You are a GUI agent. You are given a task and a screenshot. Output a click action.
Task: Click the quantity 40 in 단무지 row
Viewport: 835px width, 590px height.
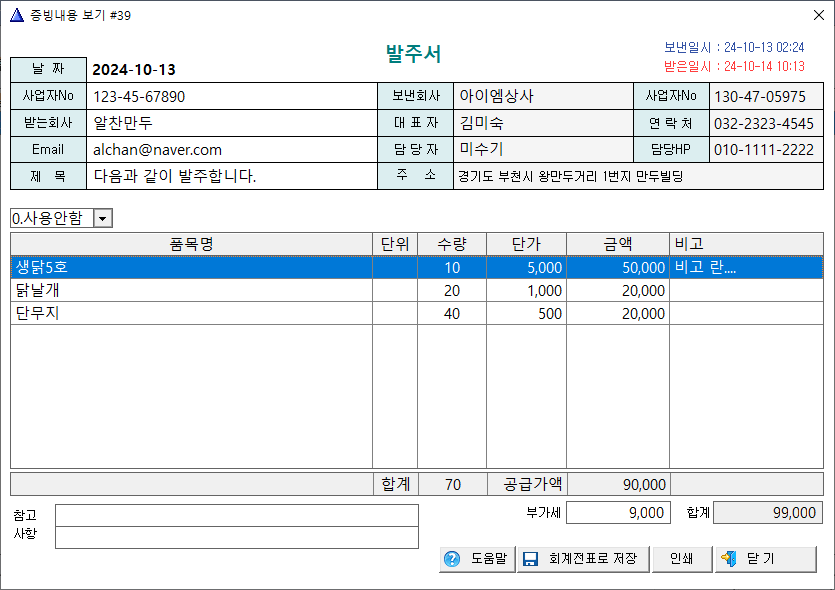point(452,314)
